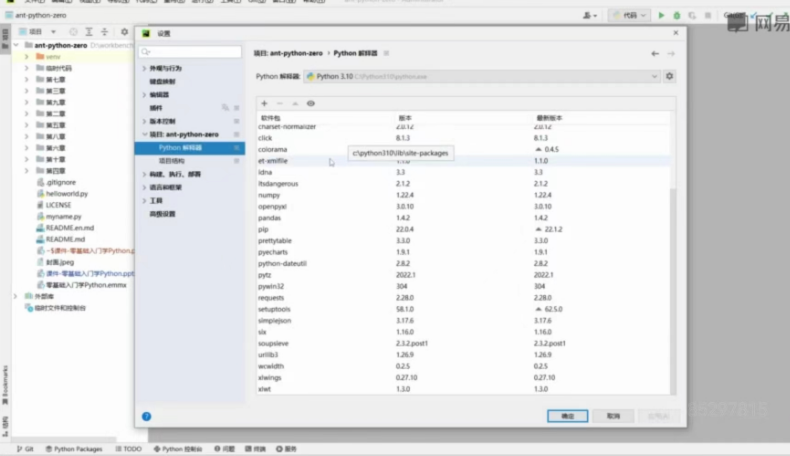Click the plus icon to install a package
This screenshot has width=790, height=456.
click(264, 103)
